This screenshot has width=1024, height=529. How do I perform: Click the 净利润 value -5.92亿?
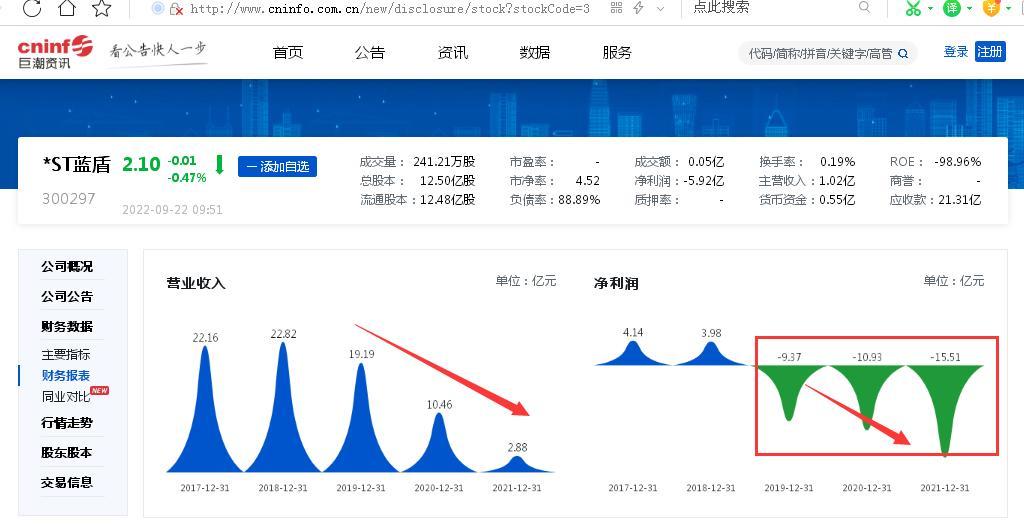coord(704,181)
